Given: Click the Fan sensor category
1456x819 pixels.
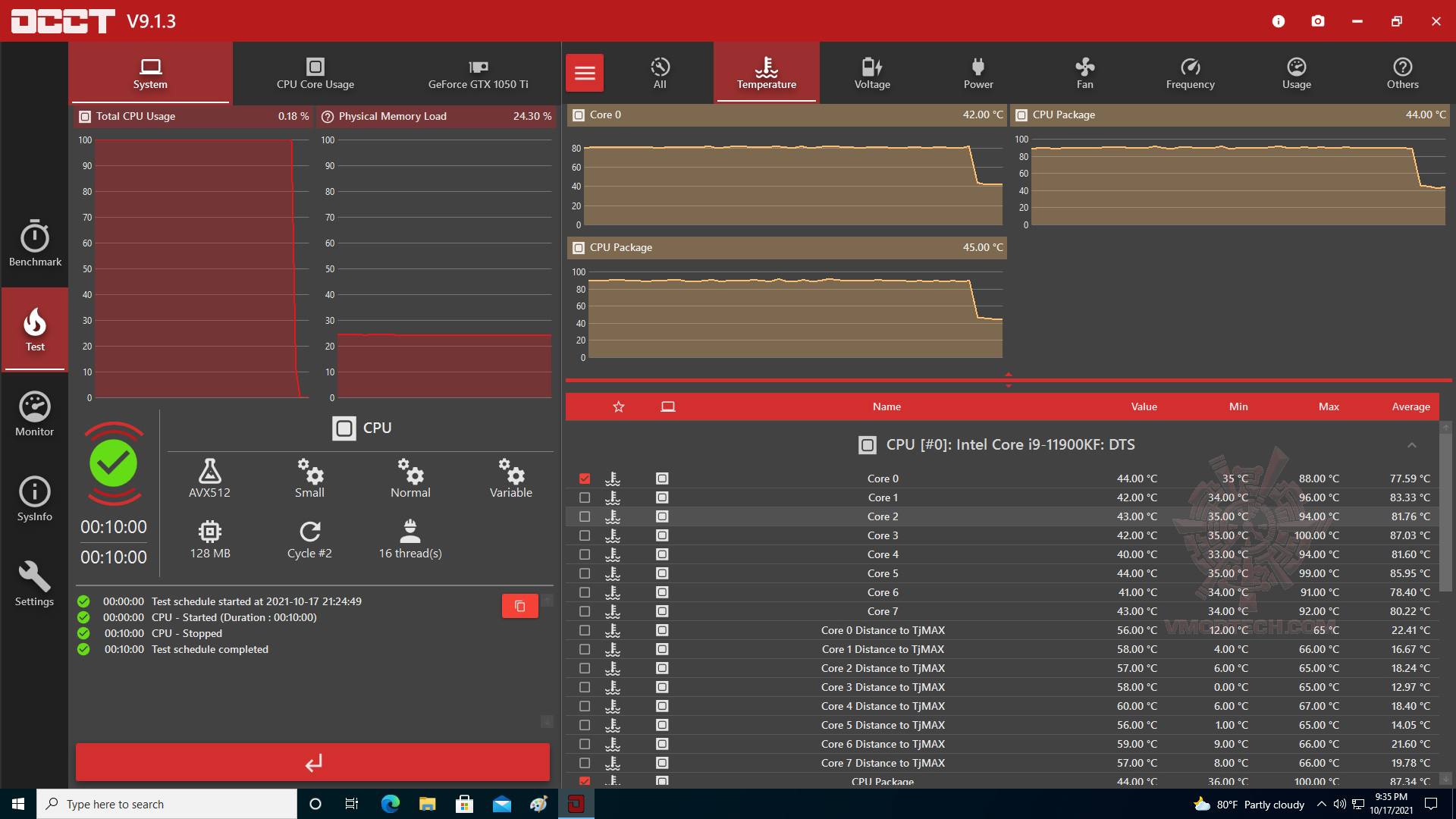Looking at the screenshot, I should (x=1084, y=74).
